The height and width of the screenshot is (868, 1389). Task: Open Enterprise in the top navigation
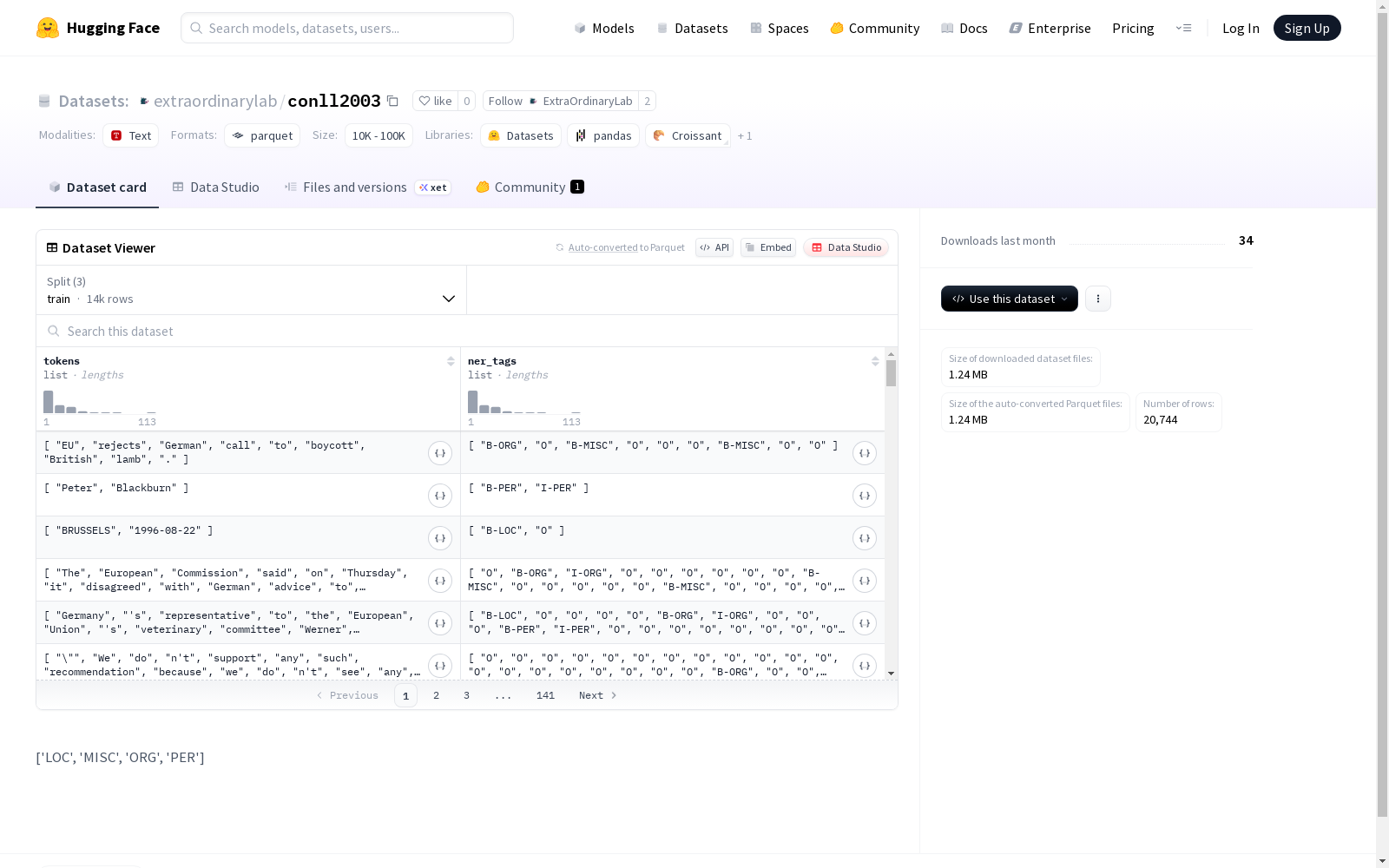pyautogui.click(x=1050, y=28)
